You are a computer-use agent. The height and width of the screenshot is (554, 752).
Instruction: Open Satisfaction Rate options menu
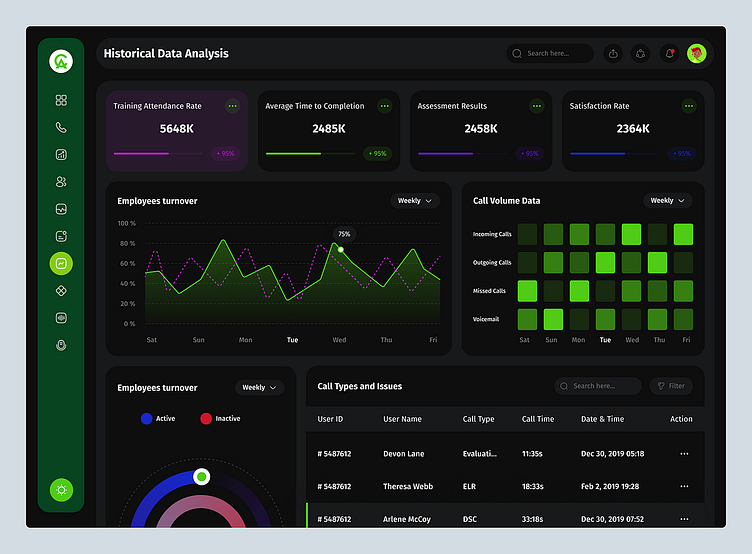(689, 106)
